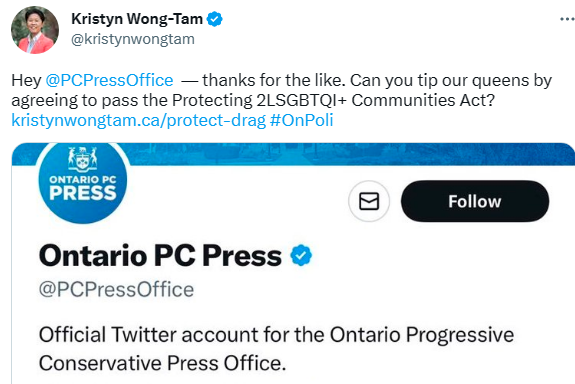Click the gray @PCPressOffice handle below the heading
The image size is (575, 384).
click(x=116, y=289)
